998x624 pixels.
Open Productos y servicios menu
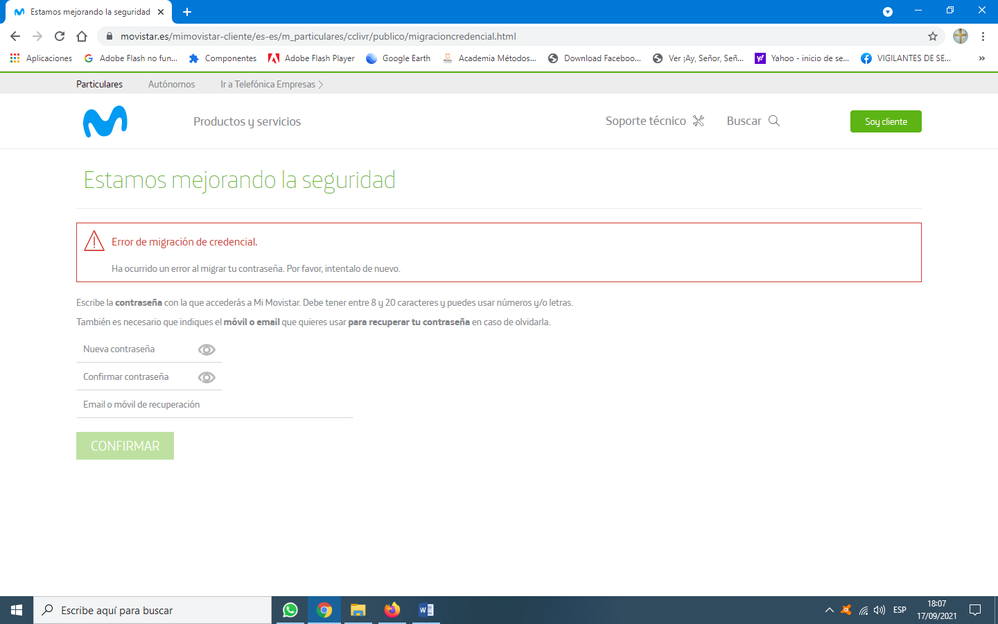[x=247, y=121]
